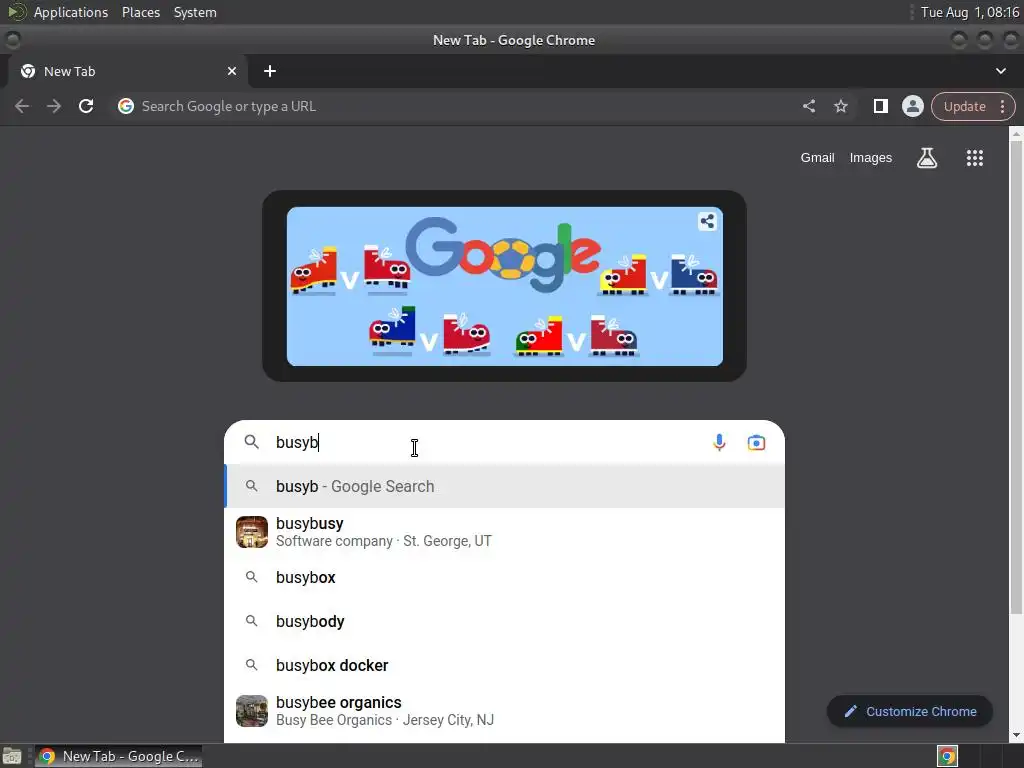Open the Chrome profile avatar menu

912,106
